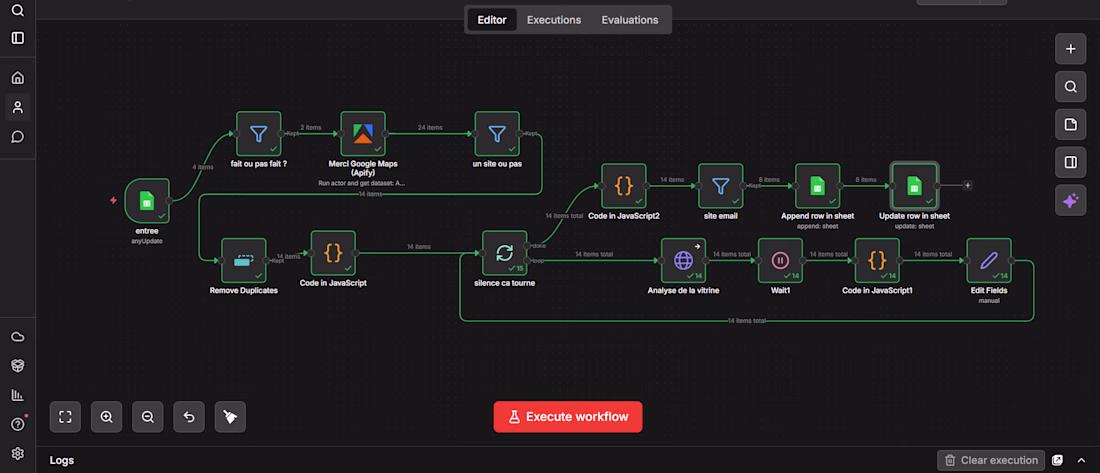Open the insights bar chart icon

(x=18, y=395)
